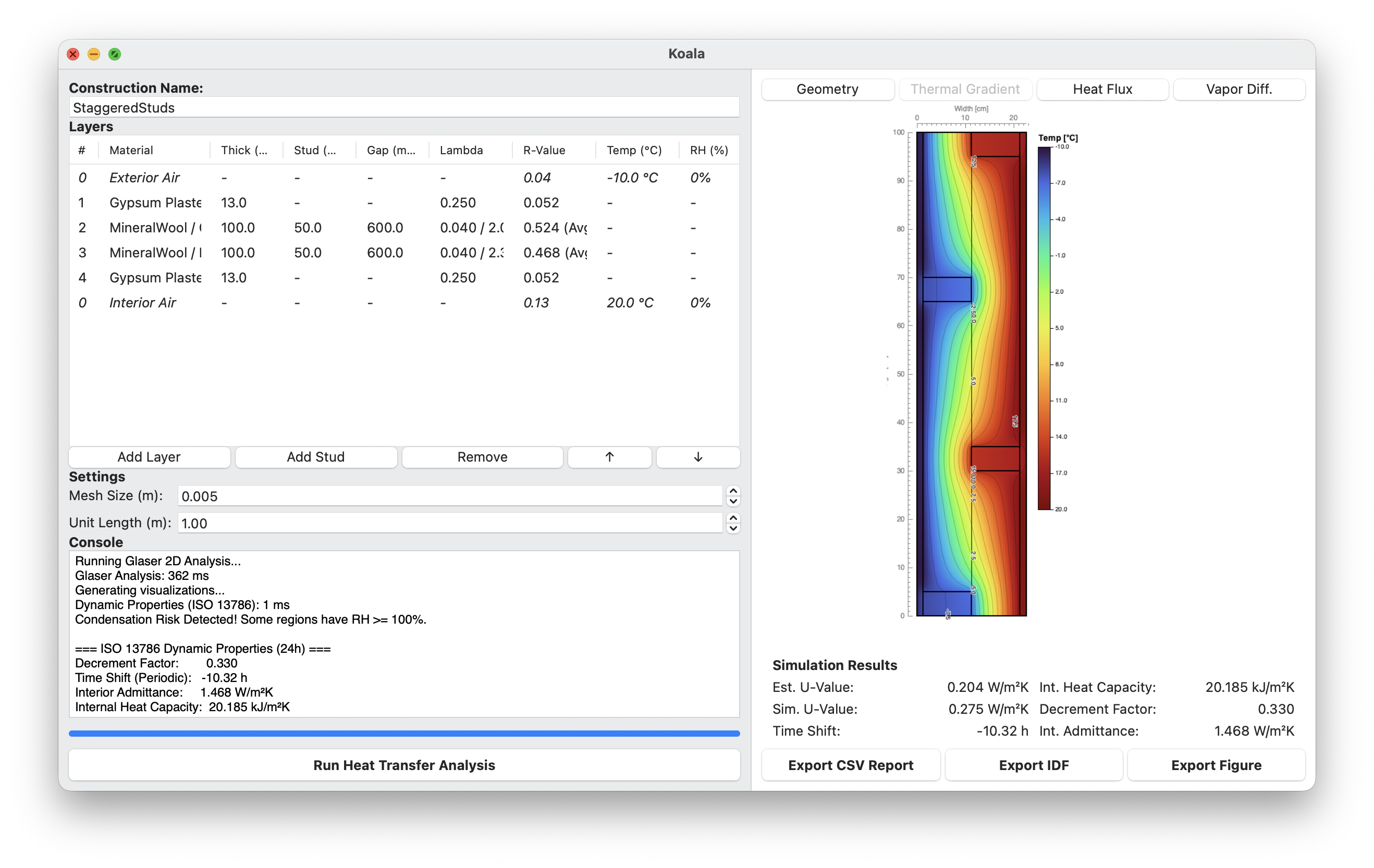Screen dimensions: 1374x868
Task: View the Thermal Gradient tab
Action: click(965, 89)
